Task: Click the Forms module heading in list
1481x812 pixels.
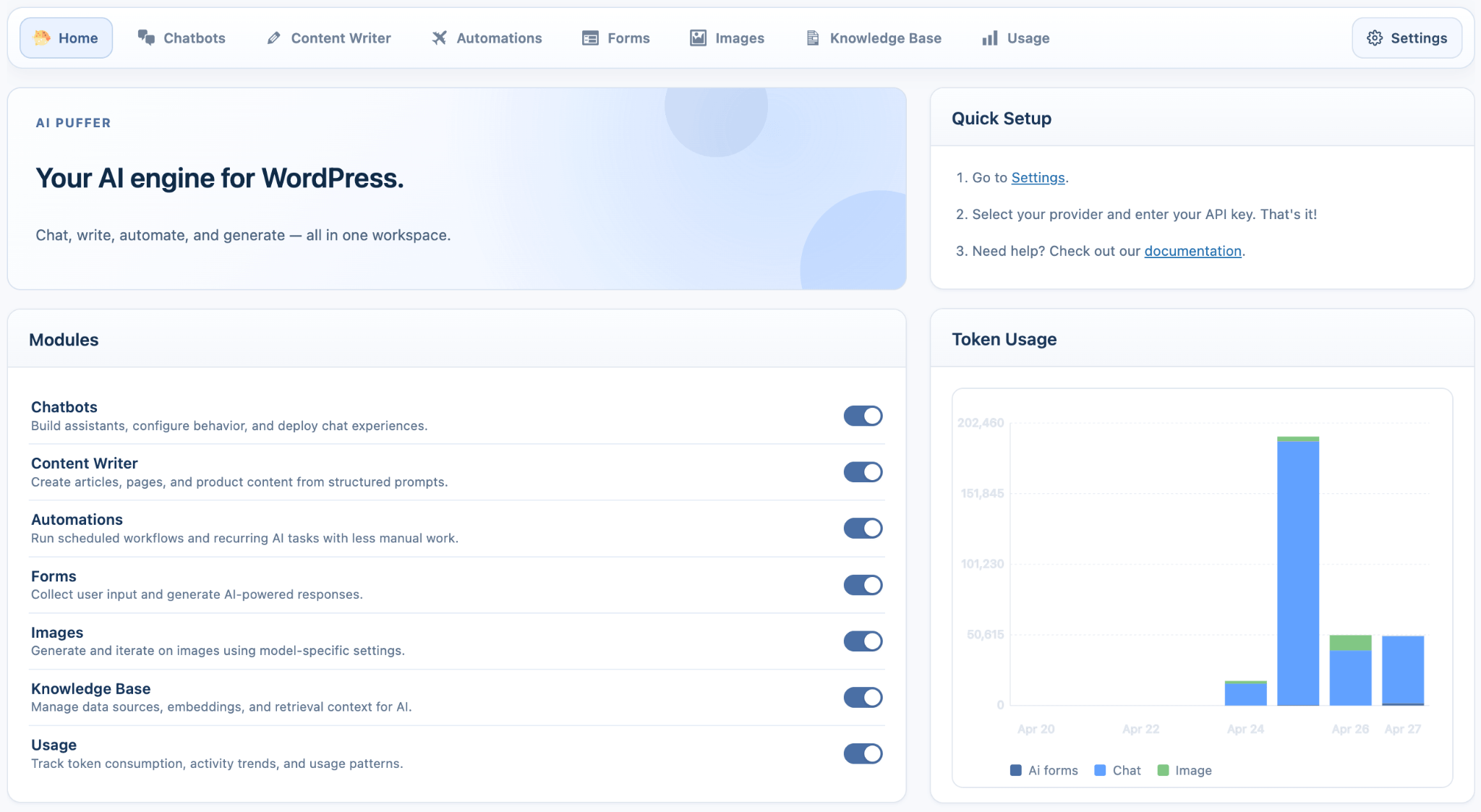Action: click(54, 576)
